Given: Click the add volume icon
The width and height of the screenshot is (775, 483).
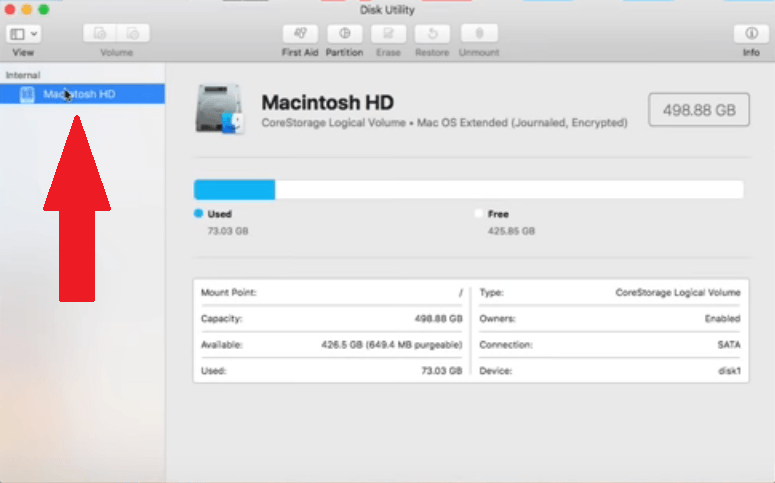Looking at the screenshot, I should pos(100,33).
